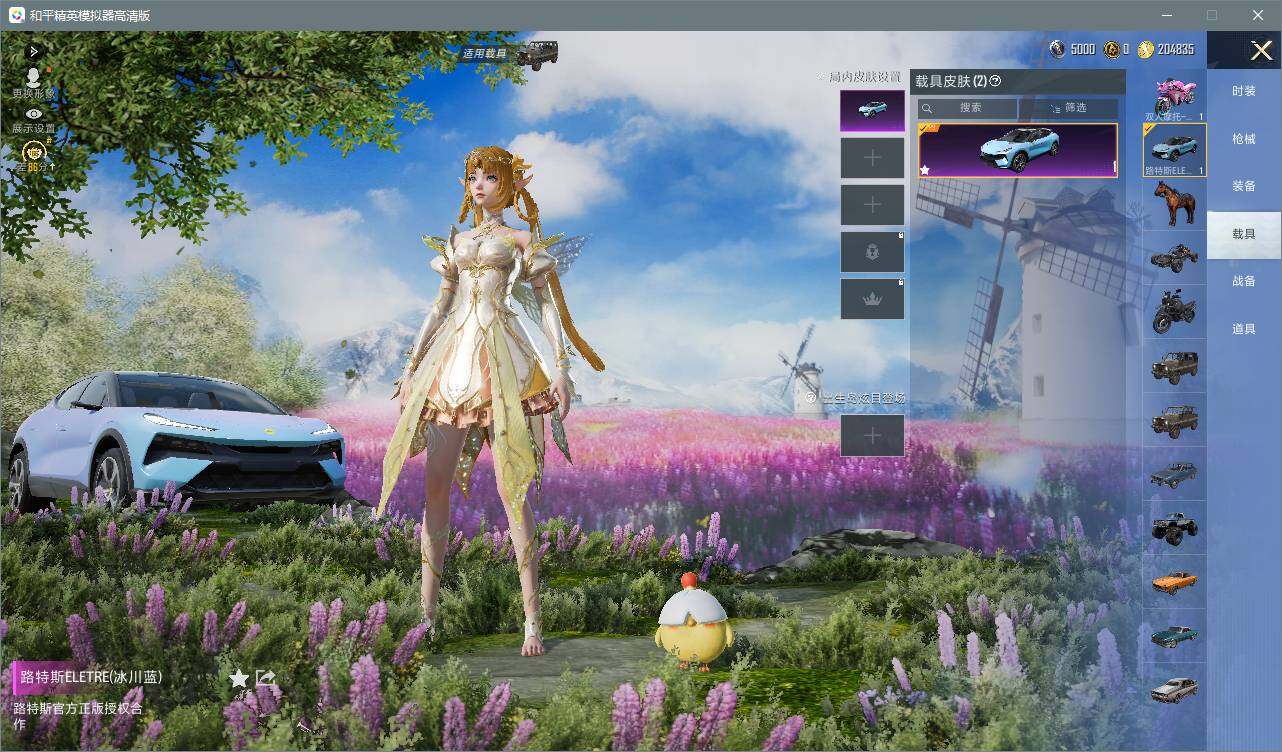
Task: Select the monster truck vehicle
Action: (1174, 527)
